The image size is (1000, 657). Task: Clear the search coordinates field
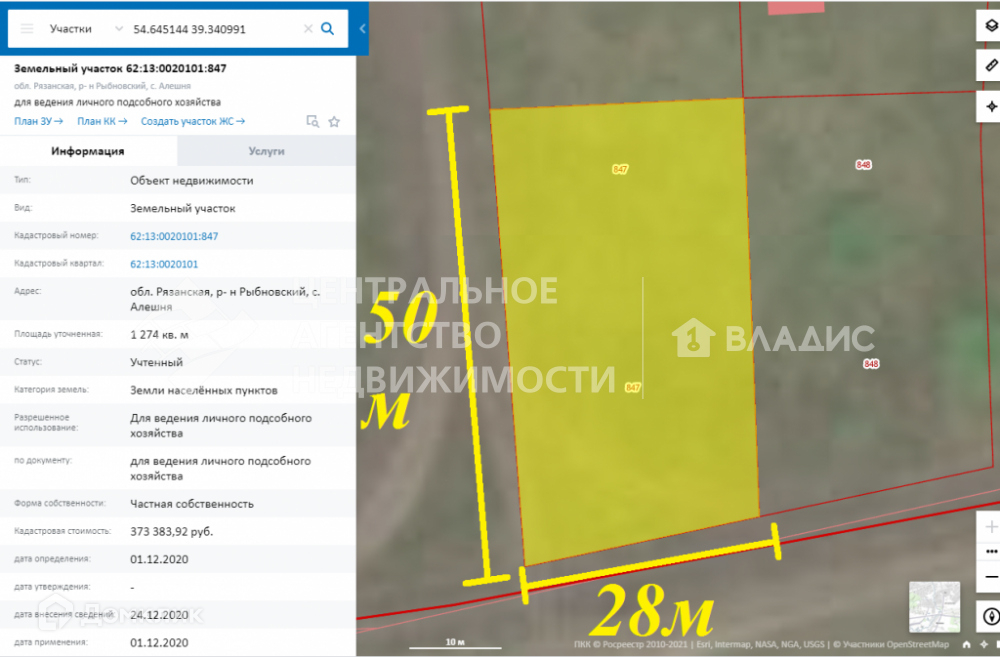point(308,29)
